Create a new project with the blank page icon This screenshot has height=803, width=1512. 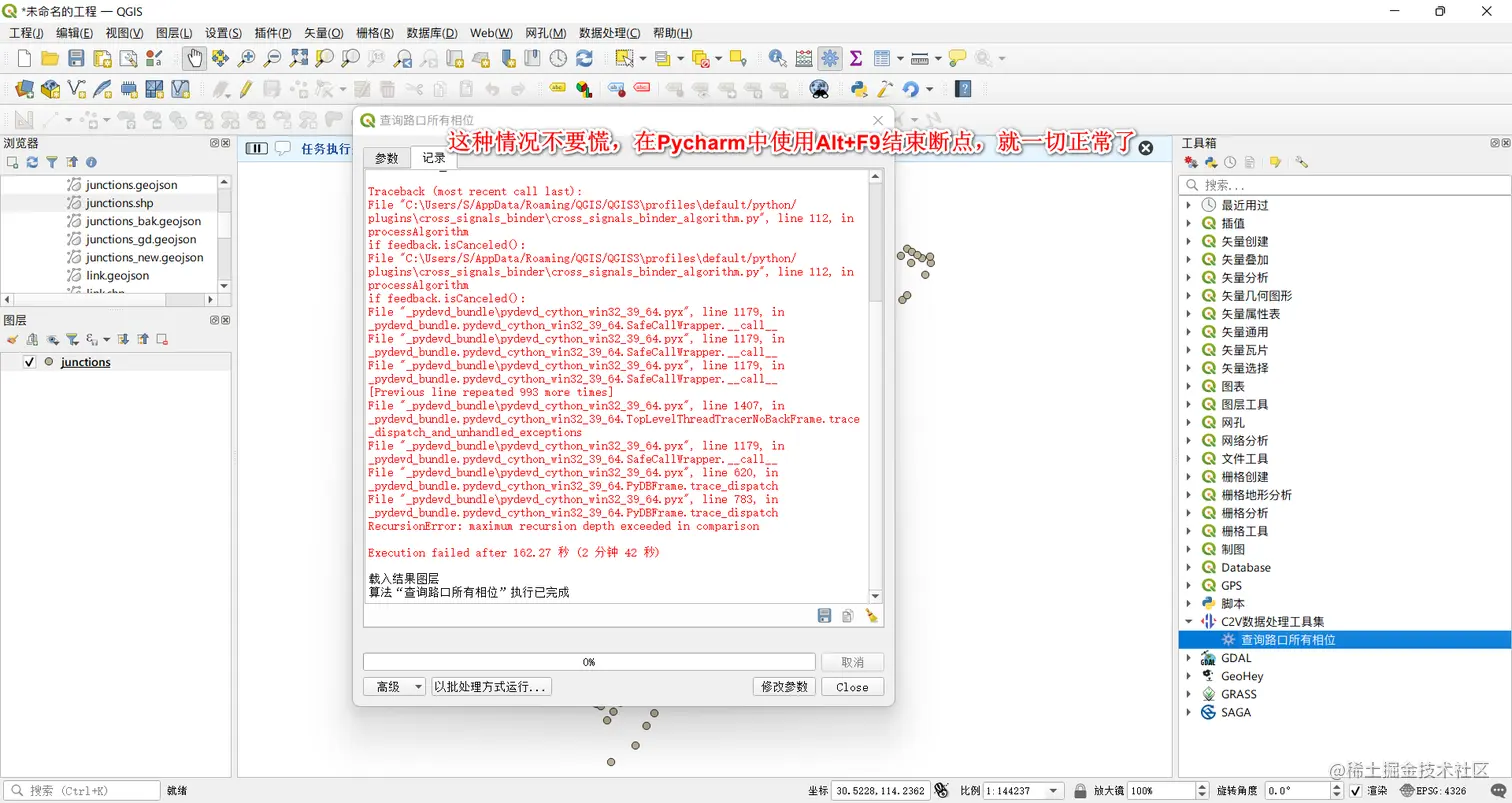pyautogui.click(x=24, y=59)
